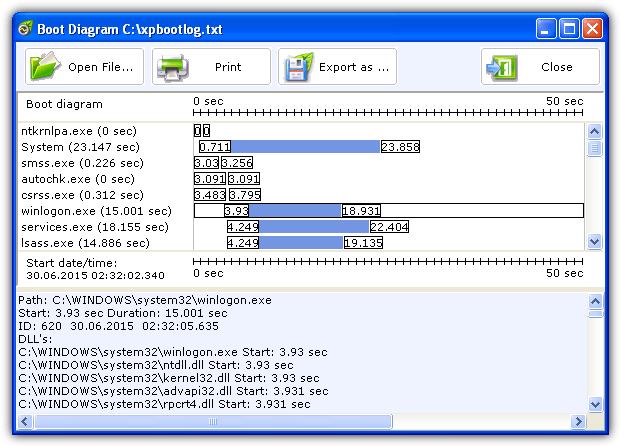This screenshot has width=621, height=446.
Task: Click the horizontal scrollbar thumb
Action: pyautogui.click(x=213, y=421)
